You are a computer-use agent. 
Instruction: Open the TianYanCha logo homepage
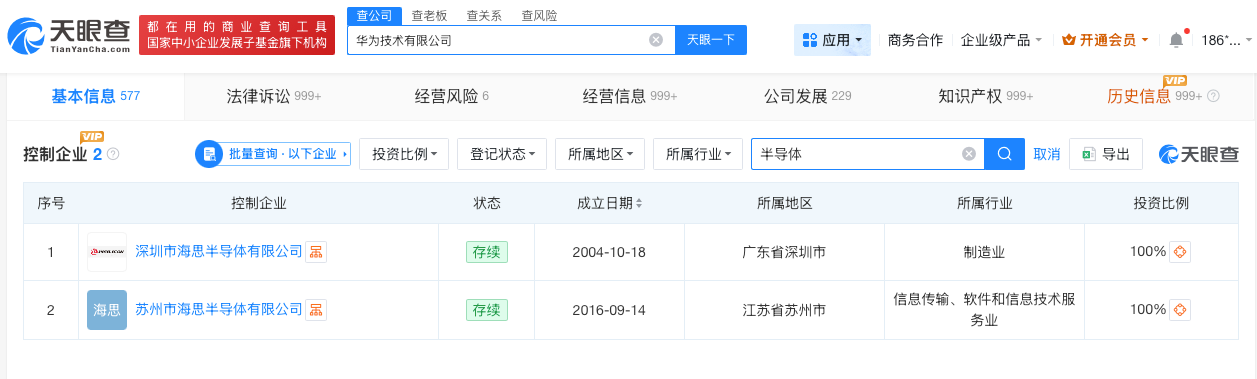[x=69, y=37]
